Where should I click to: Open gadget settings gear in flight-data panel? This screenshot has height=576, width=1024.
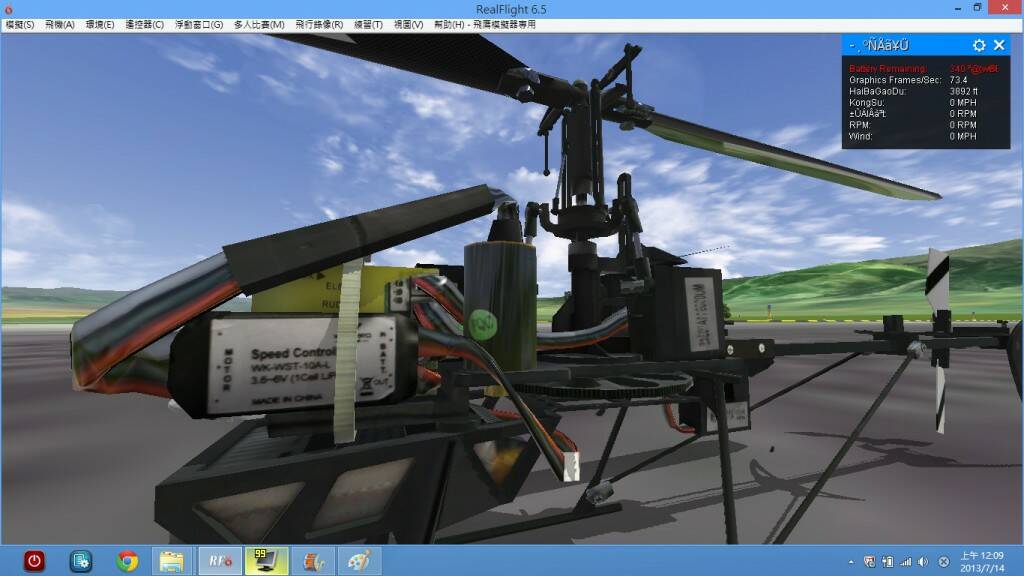click(x=979, y=45)
